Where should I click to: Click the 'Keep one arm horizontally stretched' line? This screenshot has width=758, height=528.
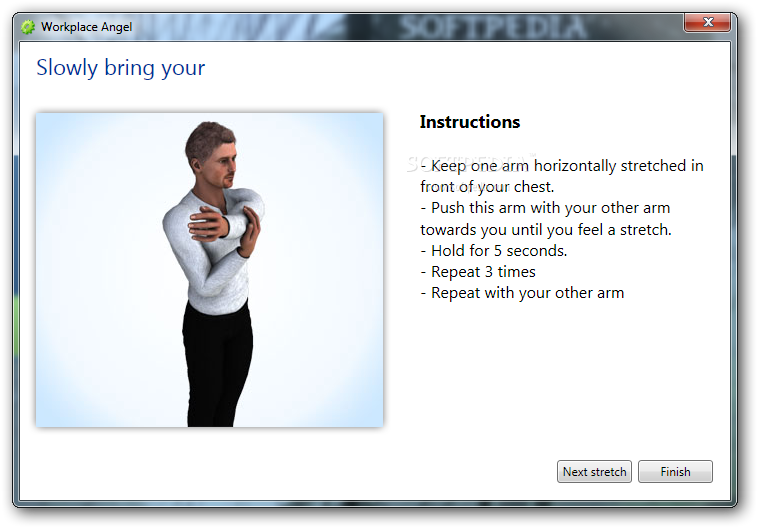point(562,166)
